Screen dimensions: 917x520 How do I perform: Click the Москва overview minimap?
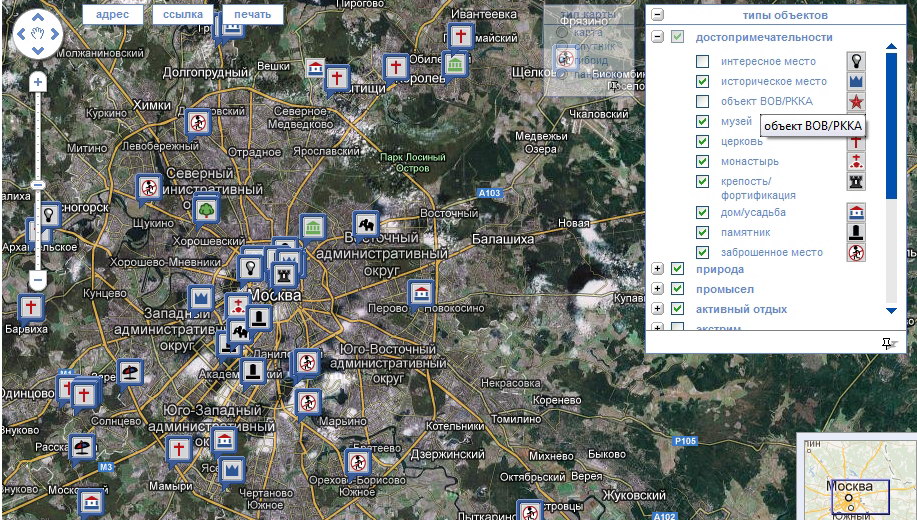(x=855, y=477)
